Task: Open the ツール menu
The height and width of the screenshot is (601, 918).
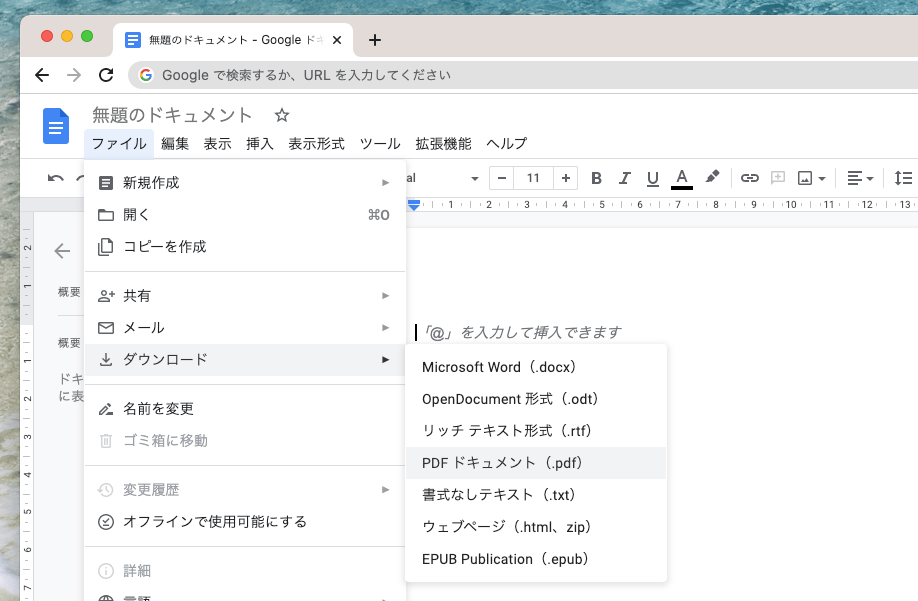Action: [x=380, y=143]
